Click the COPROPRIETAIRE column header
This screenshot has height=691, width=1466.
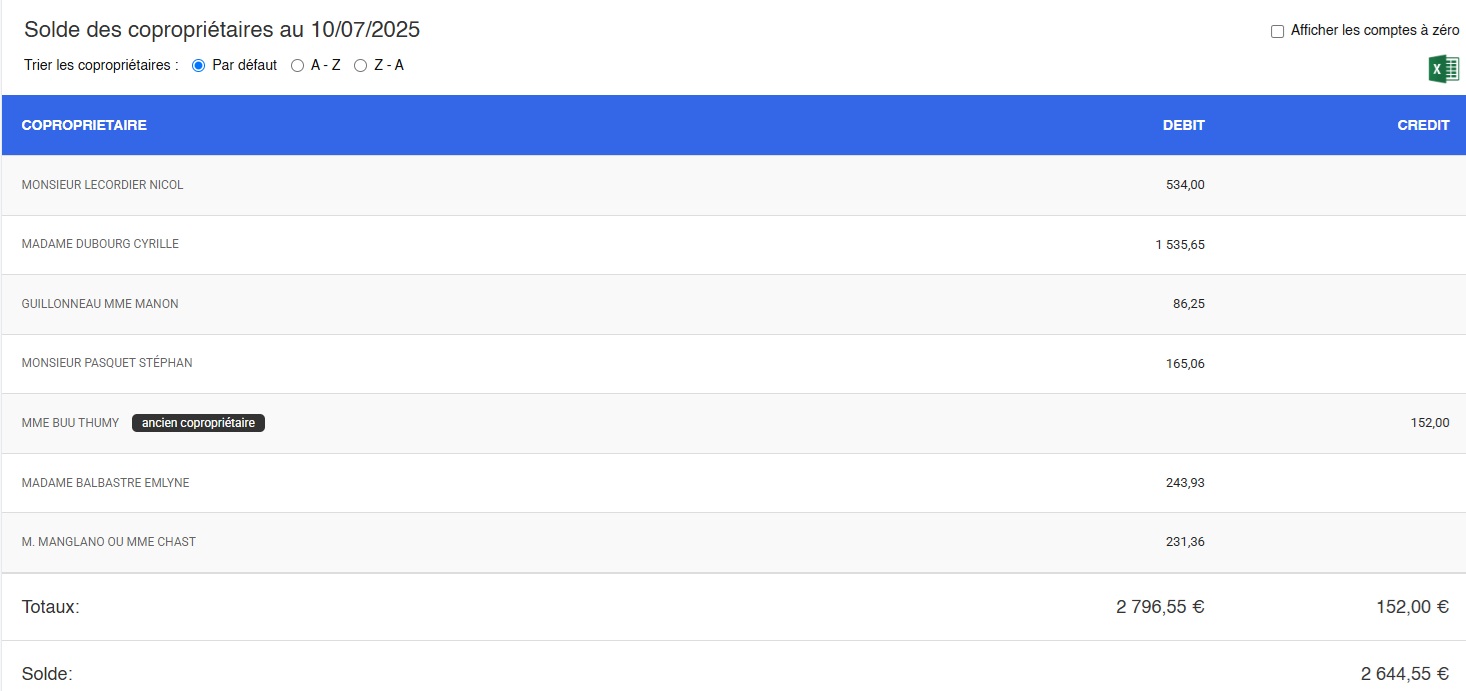coord(84,125)
